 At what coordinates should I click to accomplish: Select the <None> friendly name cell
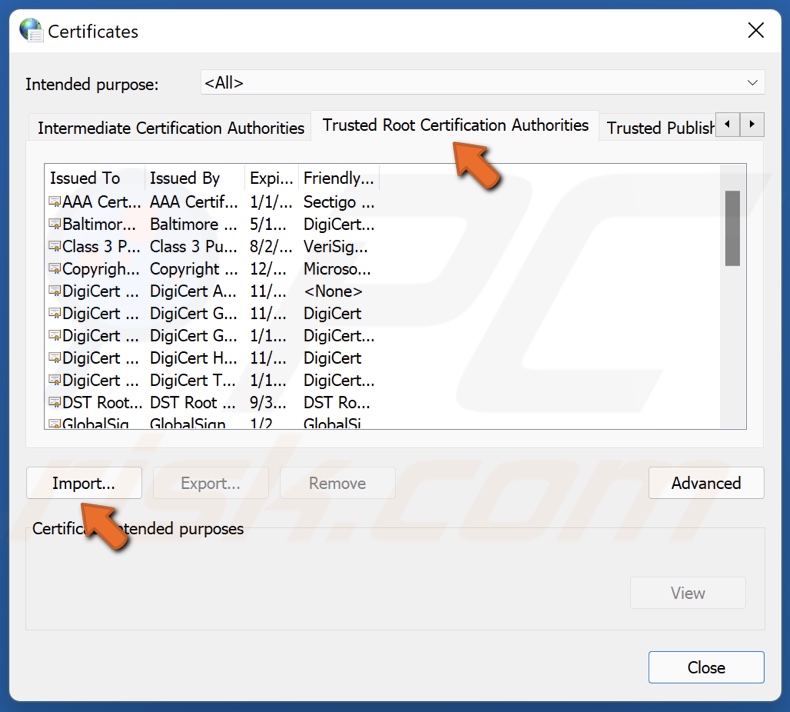point(333,291)
